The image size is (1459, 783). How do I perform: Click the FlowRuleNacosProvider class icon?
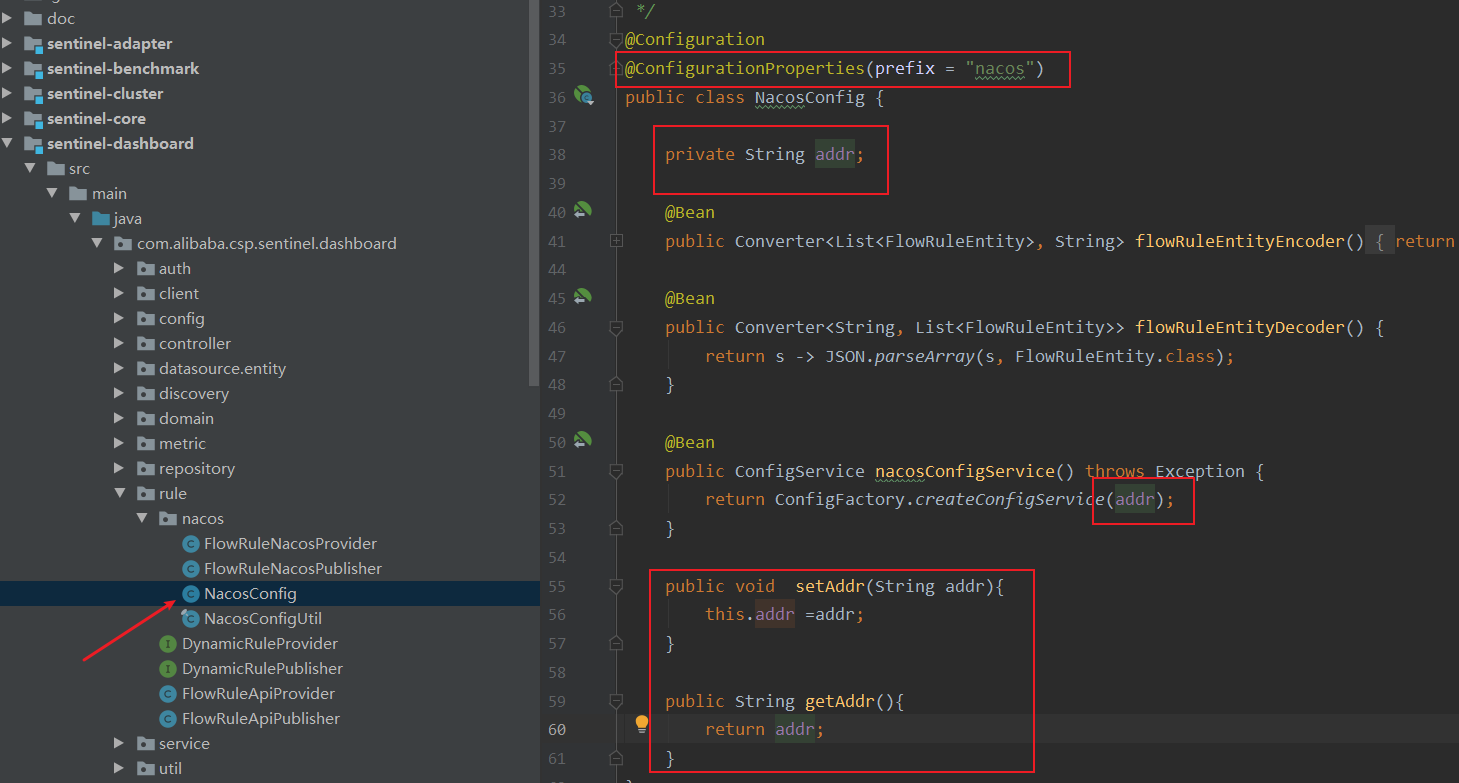191,544
